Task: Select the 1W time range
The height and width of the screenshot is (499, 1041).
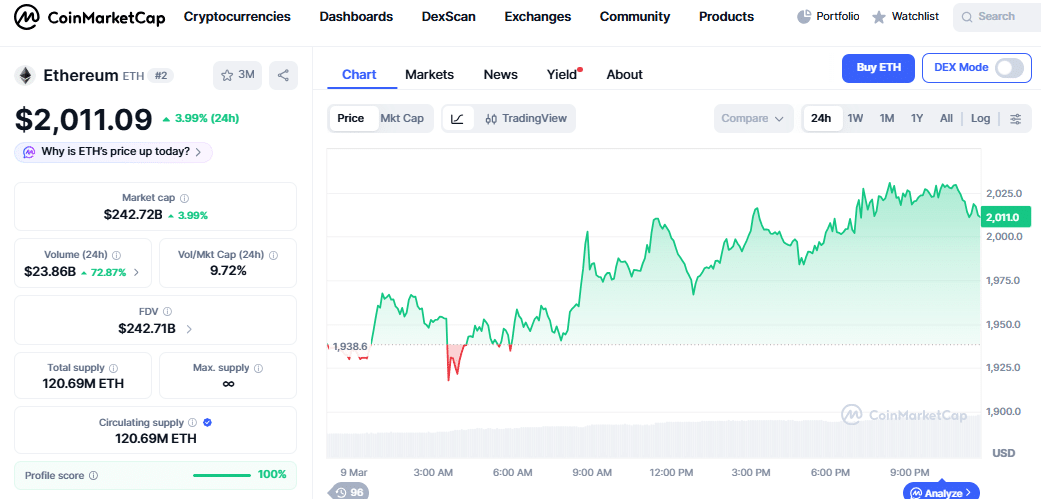Action: pos(855,119)
